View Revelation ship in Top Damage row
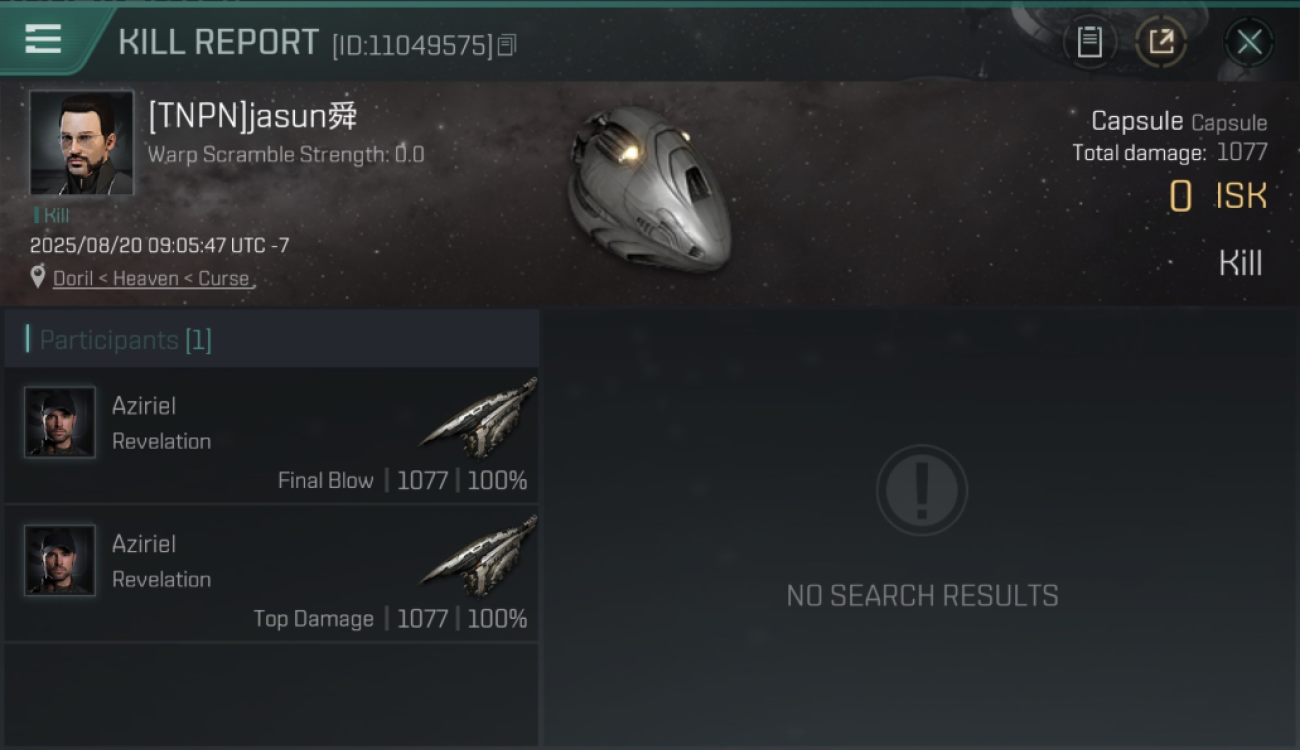Screen dimensions: 1300x750 pyautogui.click(x=479, y=554)
